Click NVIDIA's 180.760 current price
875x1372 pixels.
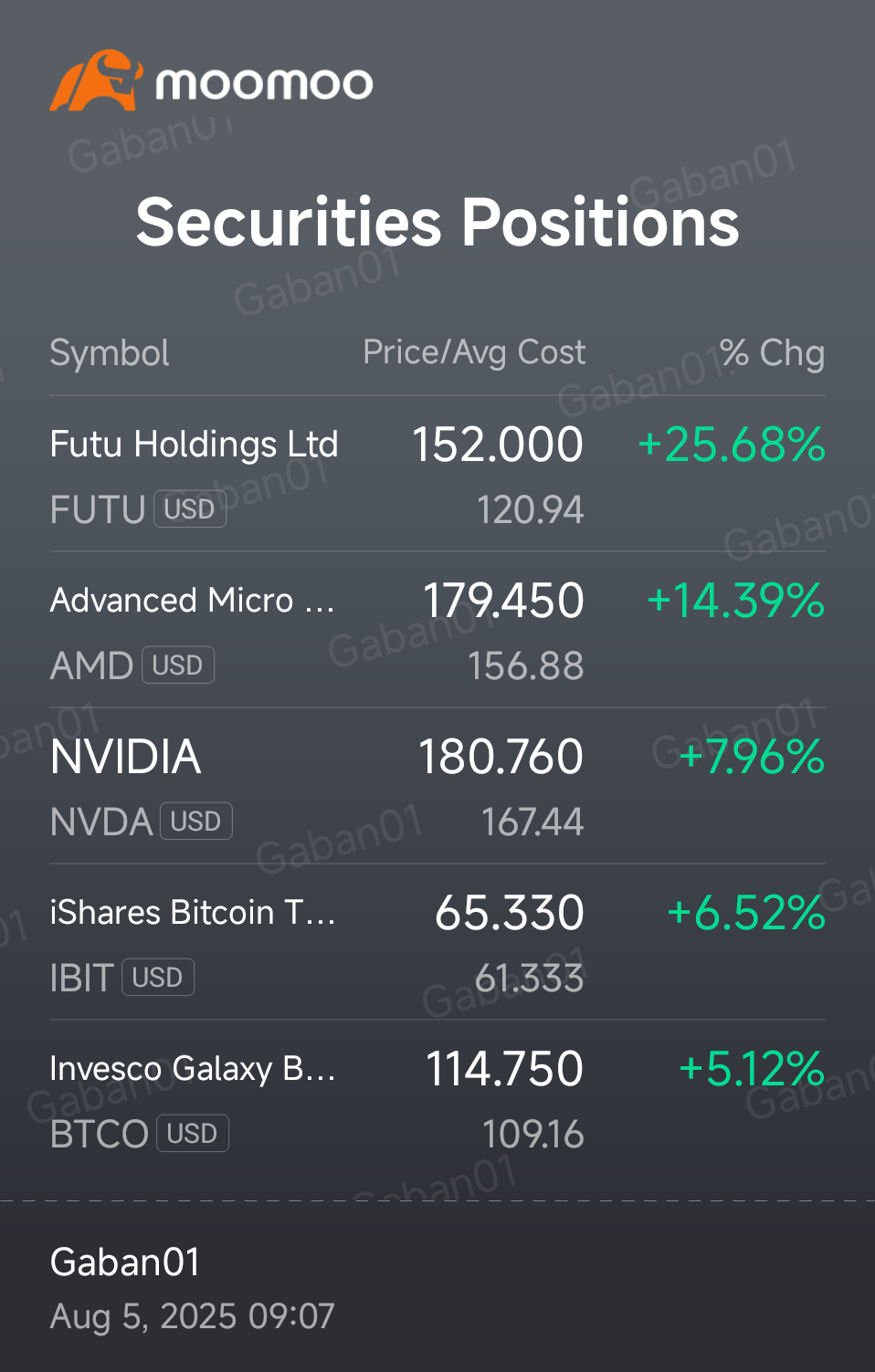click(501, 757)
